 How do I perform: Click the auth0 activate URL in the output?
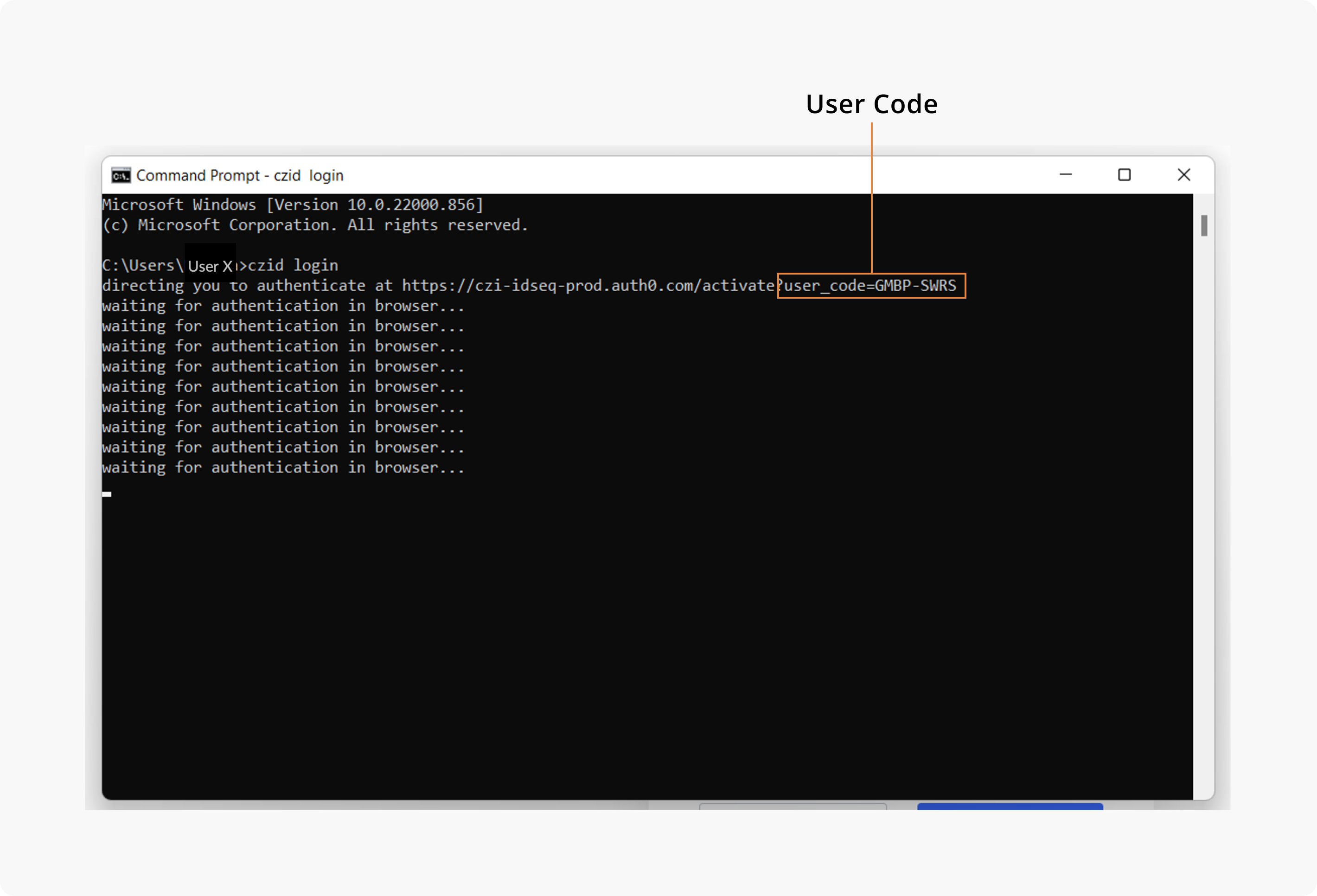tap(679, 286)
